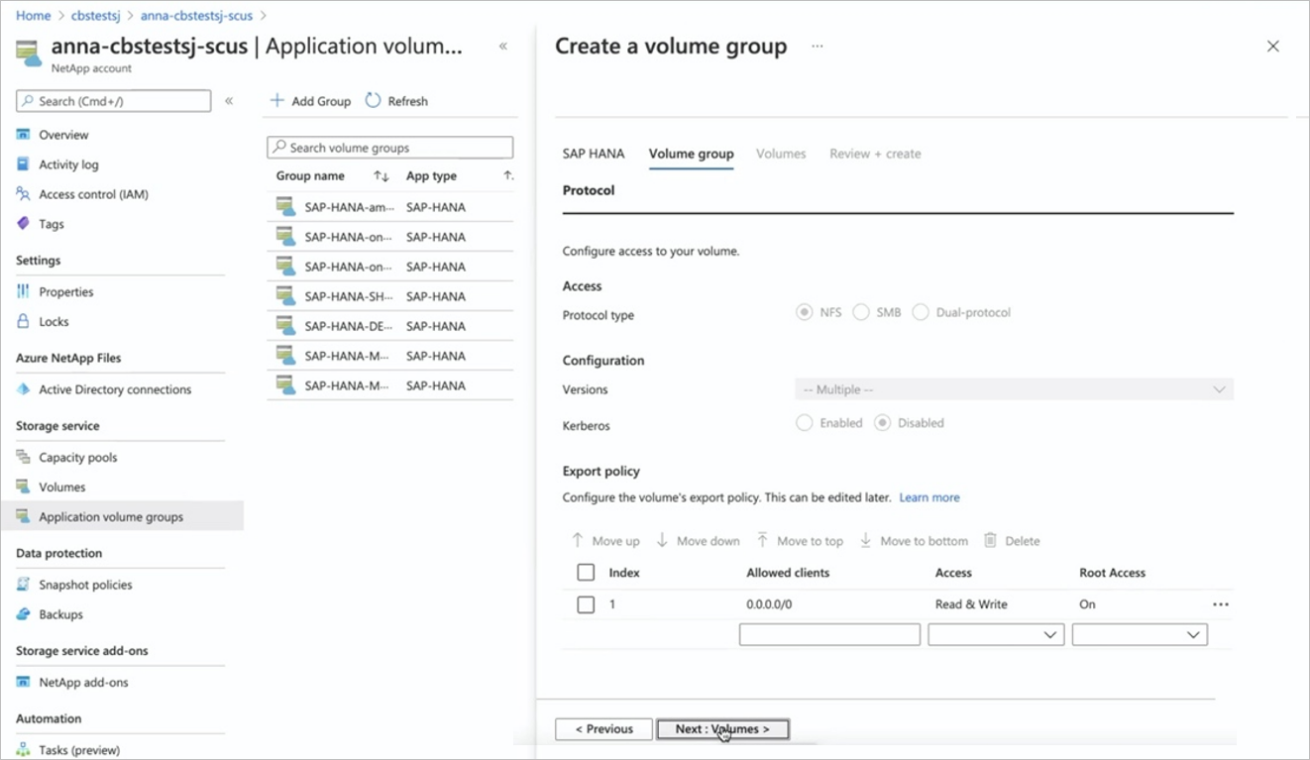Image resolution: width=1310 pixels, height=760 pixels.
Task: Click Move to bottom icon
Action: point(866,540)
